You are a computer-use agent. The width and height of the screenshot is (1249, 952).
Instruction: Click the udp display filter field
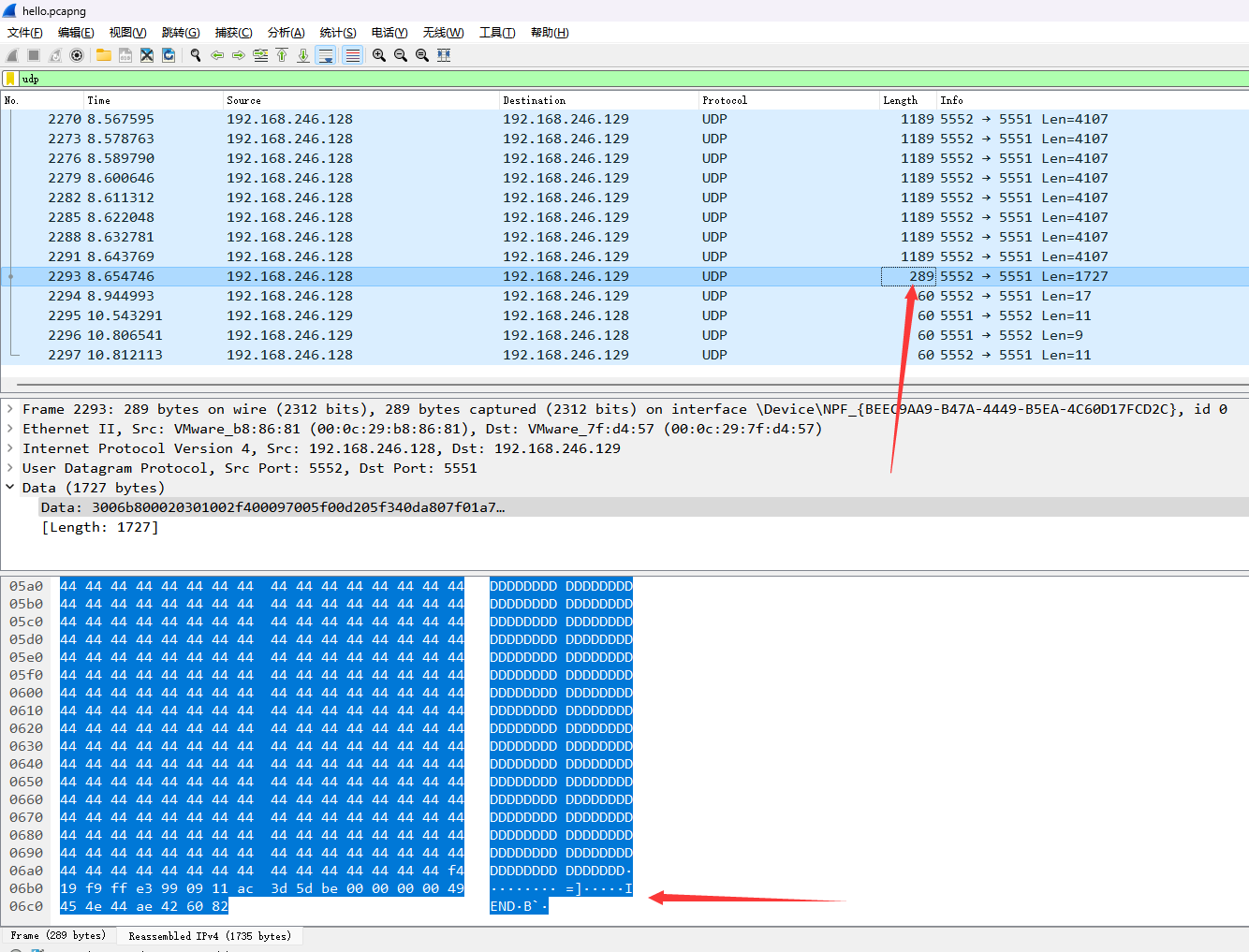click(633, 79)
